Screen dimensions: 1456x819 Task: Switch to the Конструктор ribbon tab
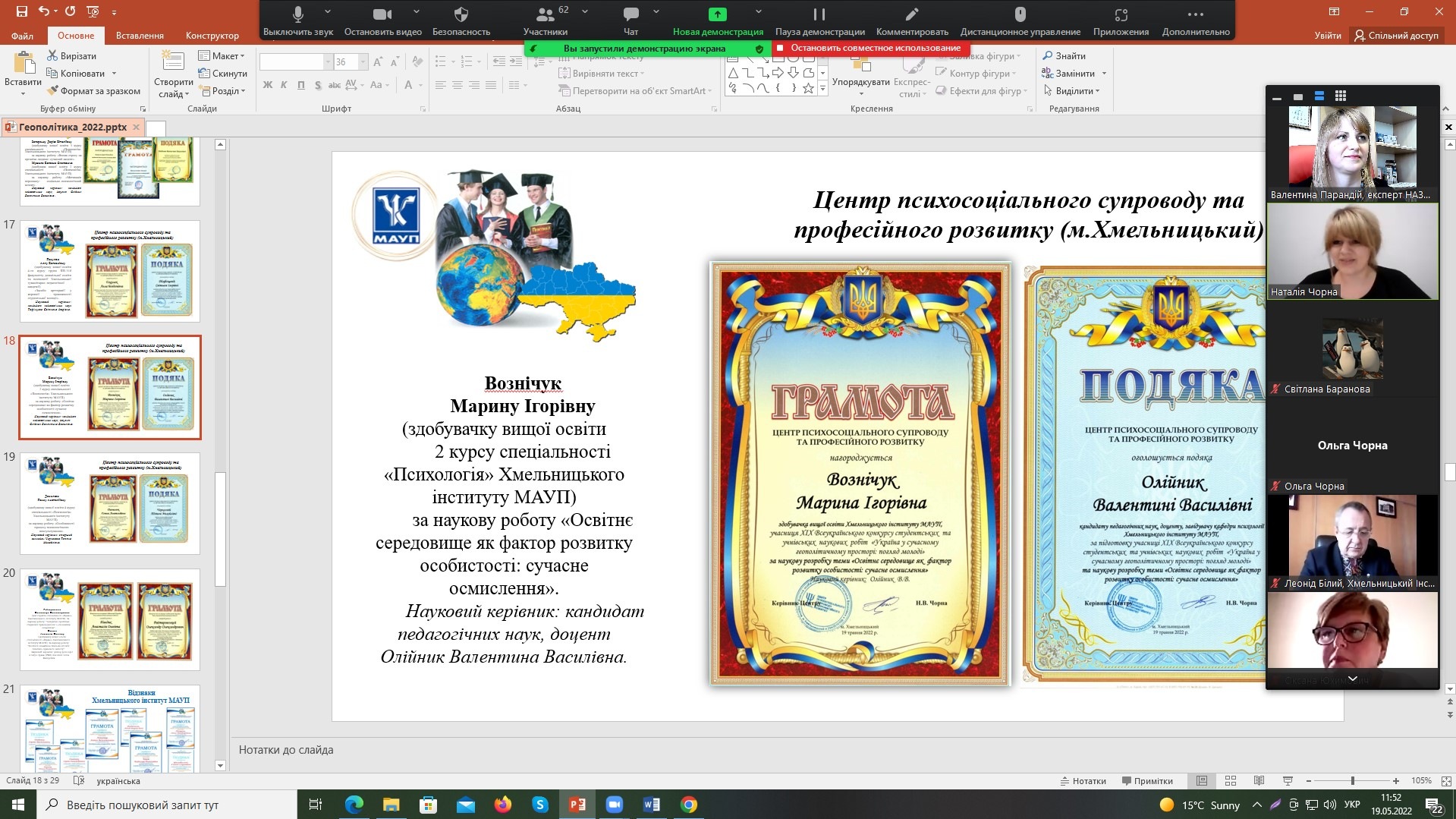pos(212,36)
